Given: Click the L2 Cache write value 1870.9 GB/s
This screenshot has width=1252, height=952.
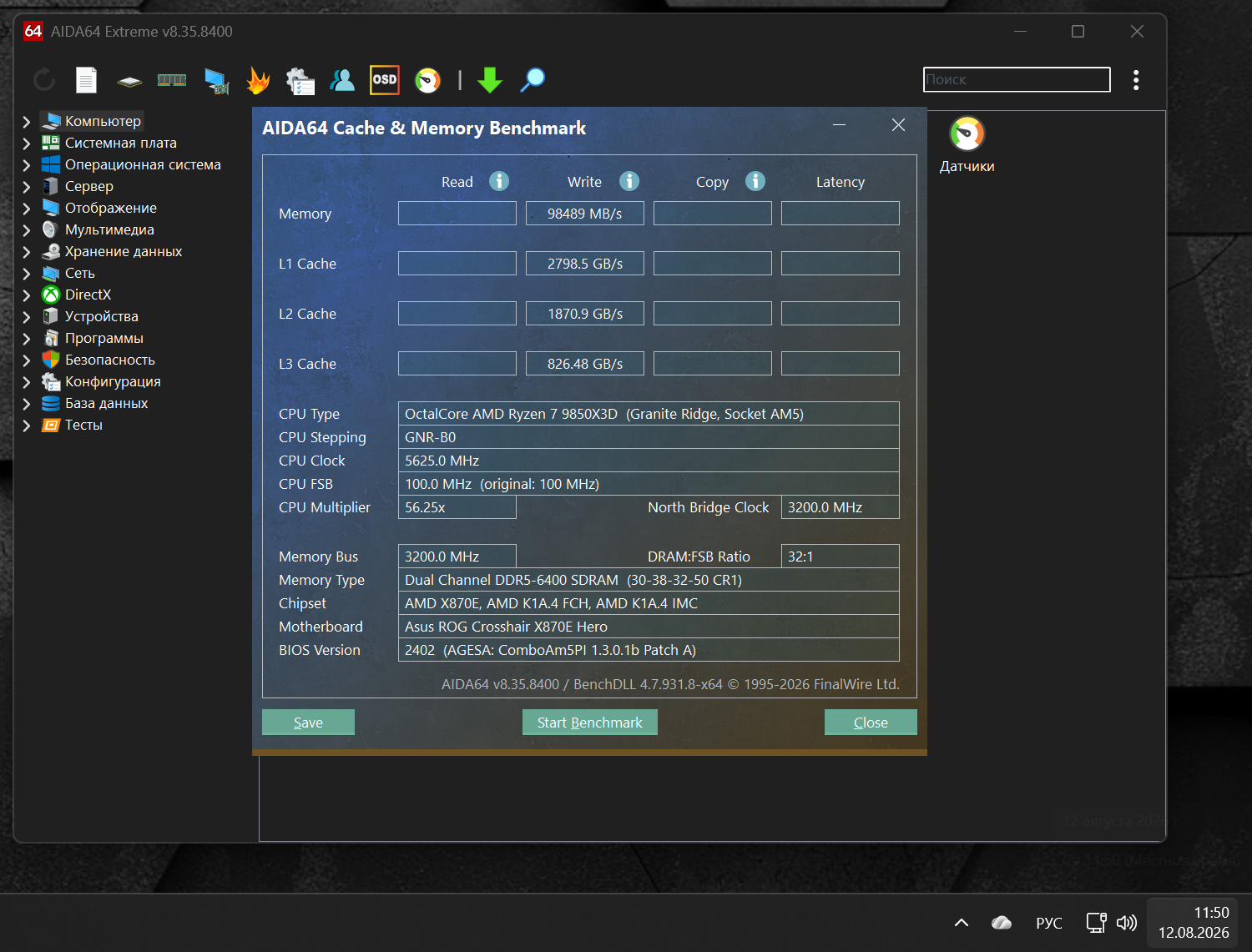Looking at the screenshot, I should 585,314.
